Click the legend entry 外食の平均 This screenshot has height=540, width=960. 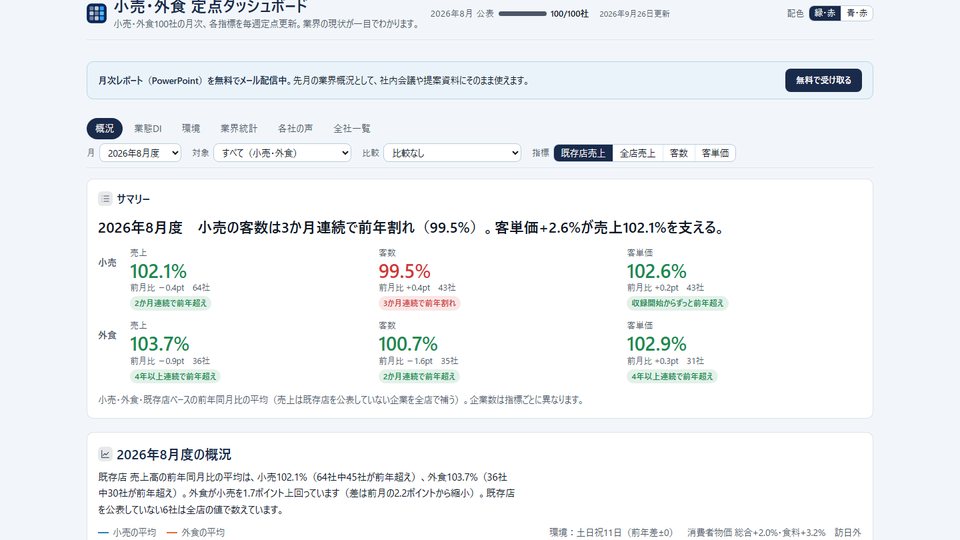196,533
